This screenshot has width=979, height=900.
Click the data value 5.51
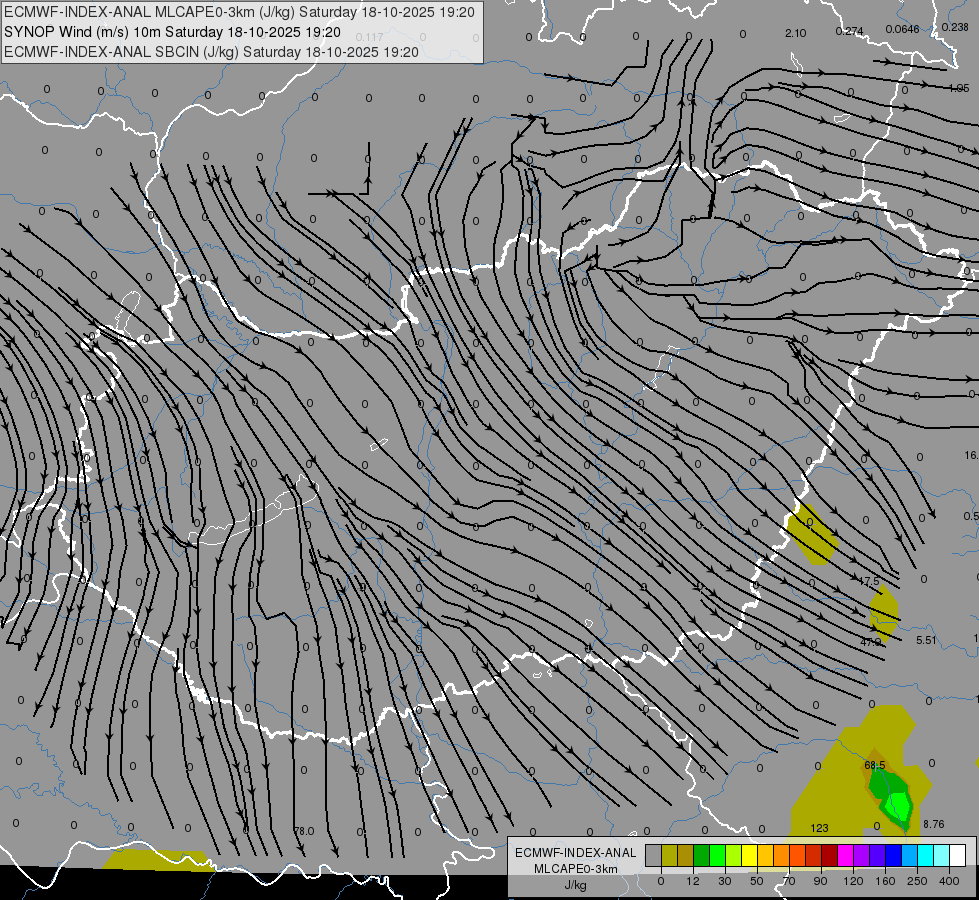[926, 640]
